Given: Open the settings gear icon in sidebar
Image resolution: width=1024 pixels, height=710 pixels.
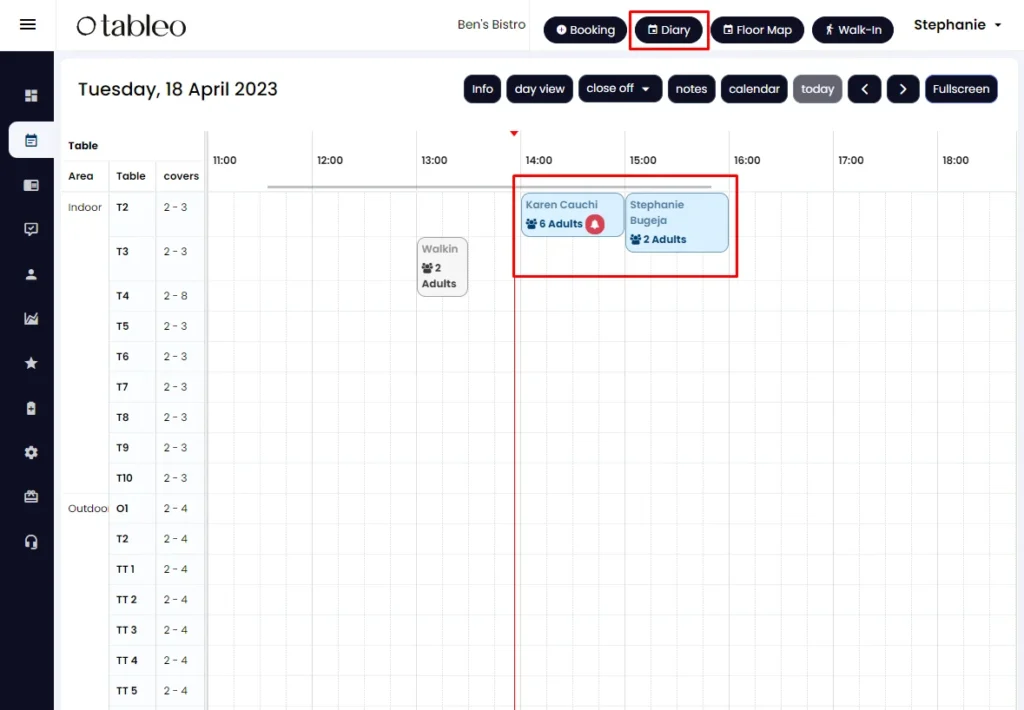Looking at the screenshot, I should [x=31, y=453].
